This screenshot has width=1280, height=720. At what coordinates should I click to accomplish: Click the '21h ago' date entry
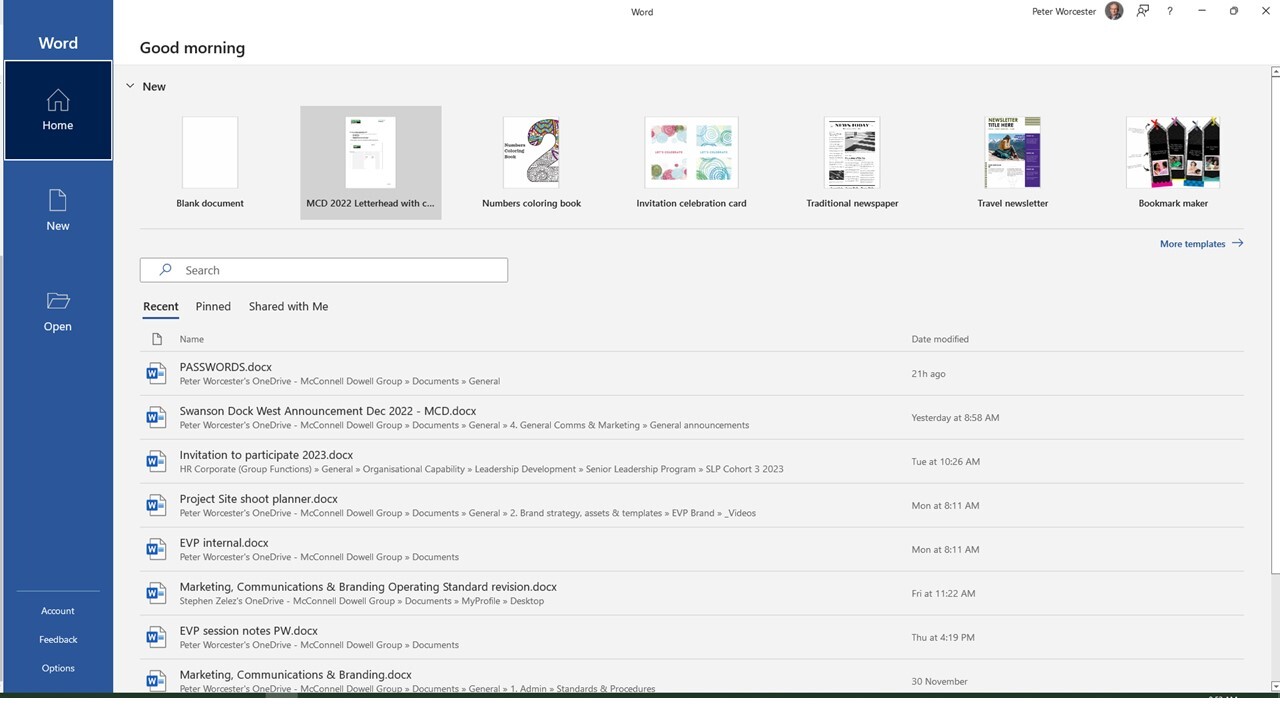[x=928, y=374]
